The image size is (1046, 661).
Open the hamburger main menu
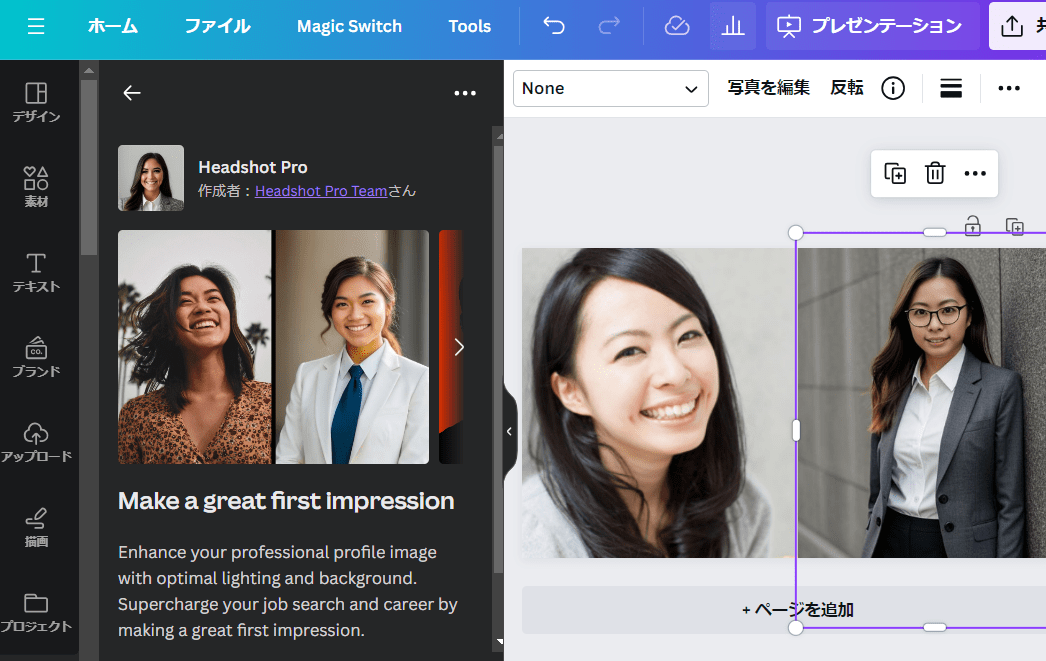[x=36, y=26]
